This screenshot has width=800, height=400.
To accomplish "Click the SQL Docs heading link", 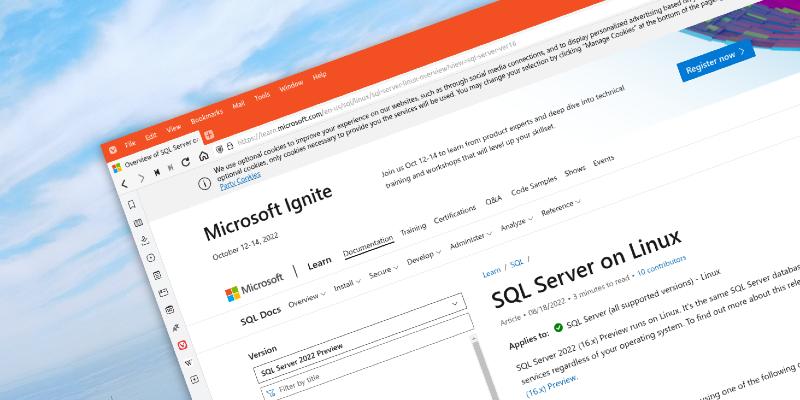I will click(261, 316).
